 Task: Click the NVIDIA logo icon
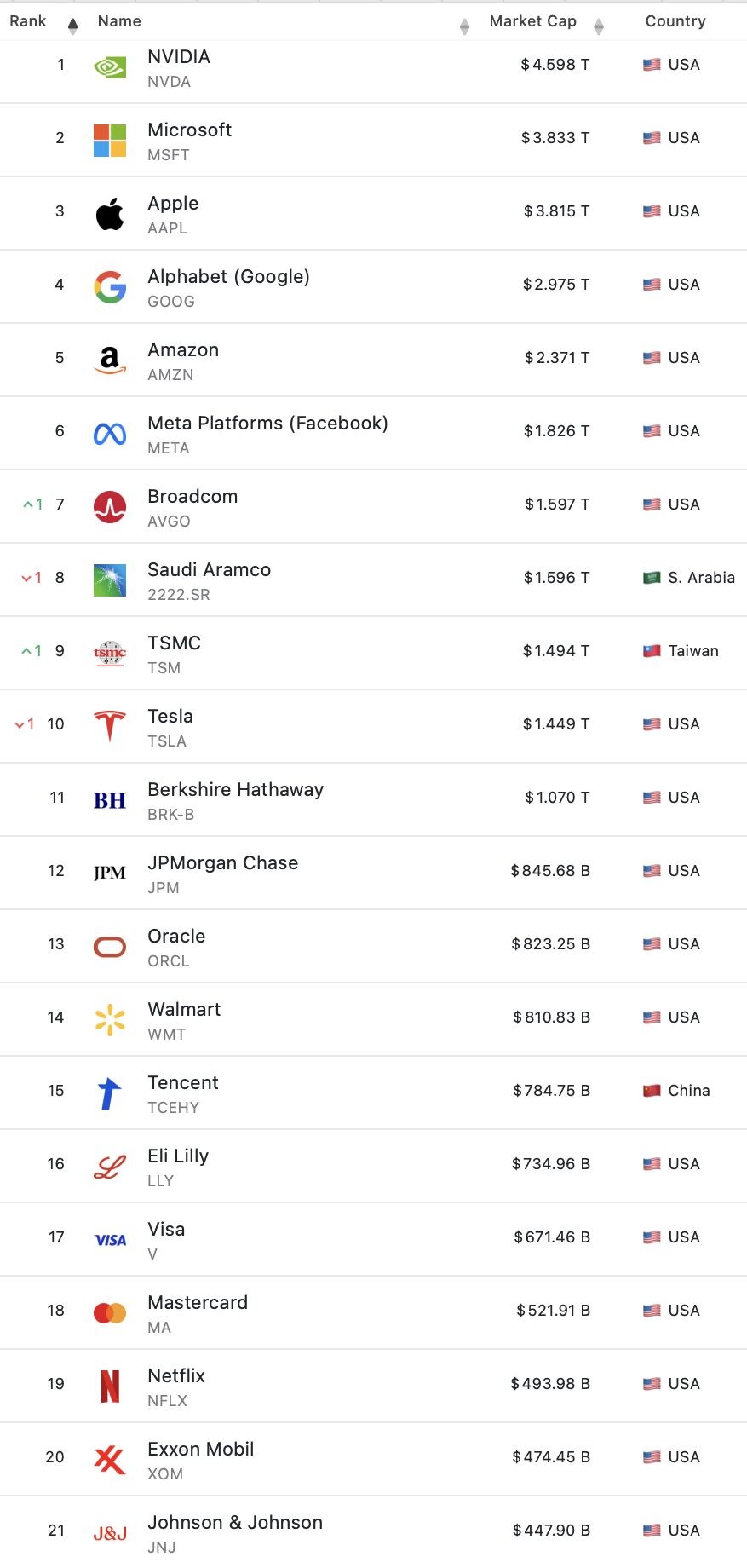110,67
